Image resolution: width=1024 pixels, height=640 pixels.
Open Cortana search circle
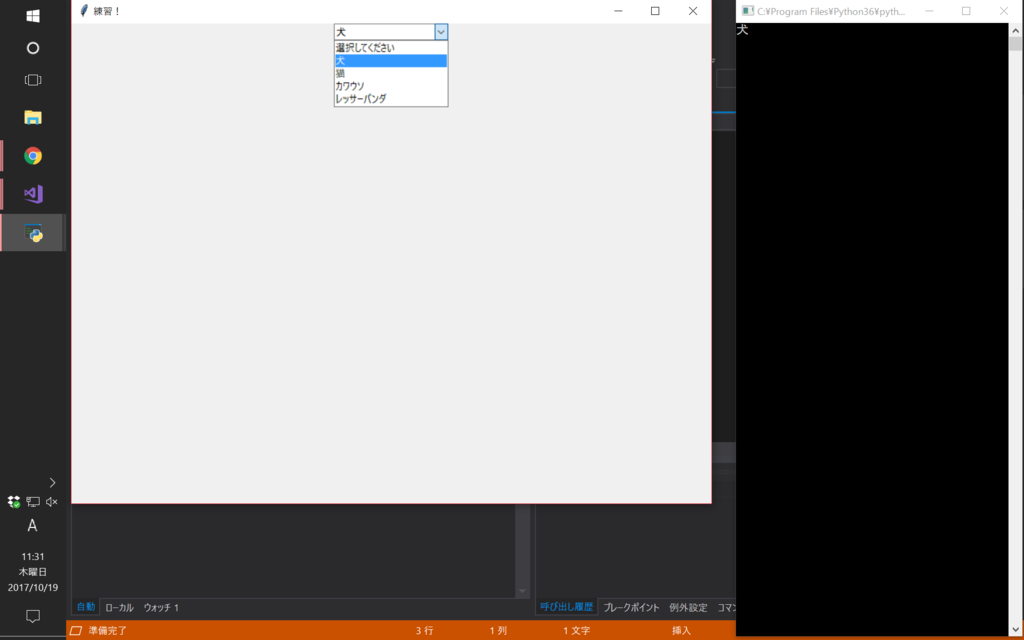coord(33,48)
